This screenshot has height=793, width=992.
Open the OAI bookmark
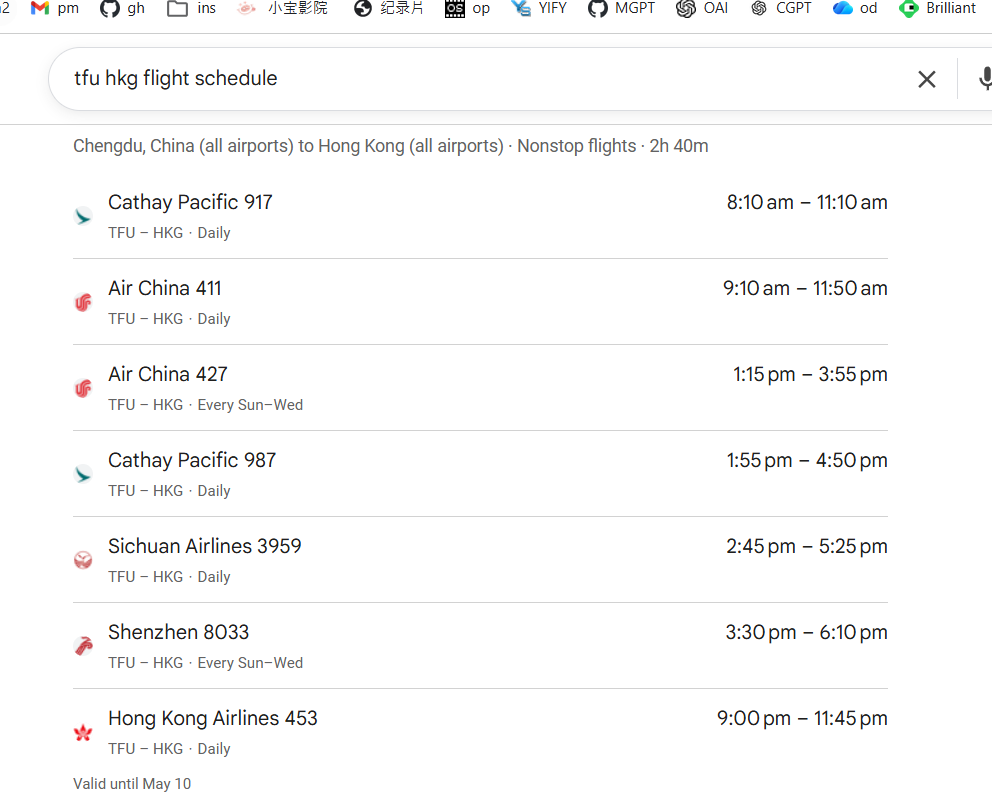pyautogui.click(x=702, y=8)
